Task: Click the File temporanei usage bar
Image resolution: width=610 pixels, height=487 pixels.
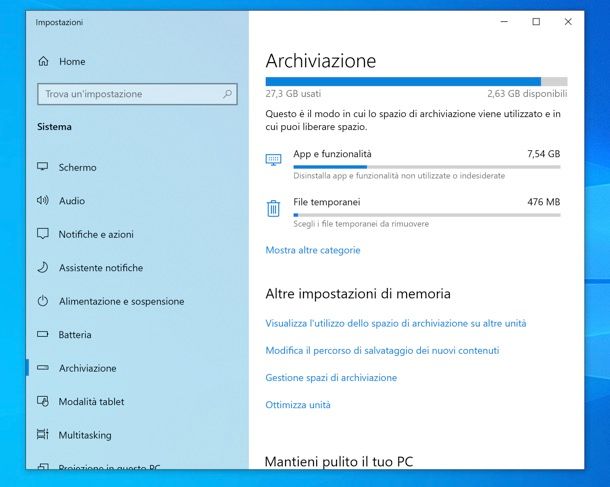Action: (427, 215)
